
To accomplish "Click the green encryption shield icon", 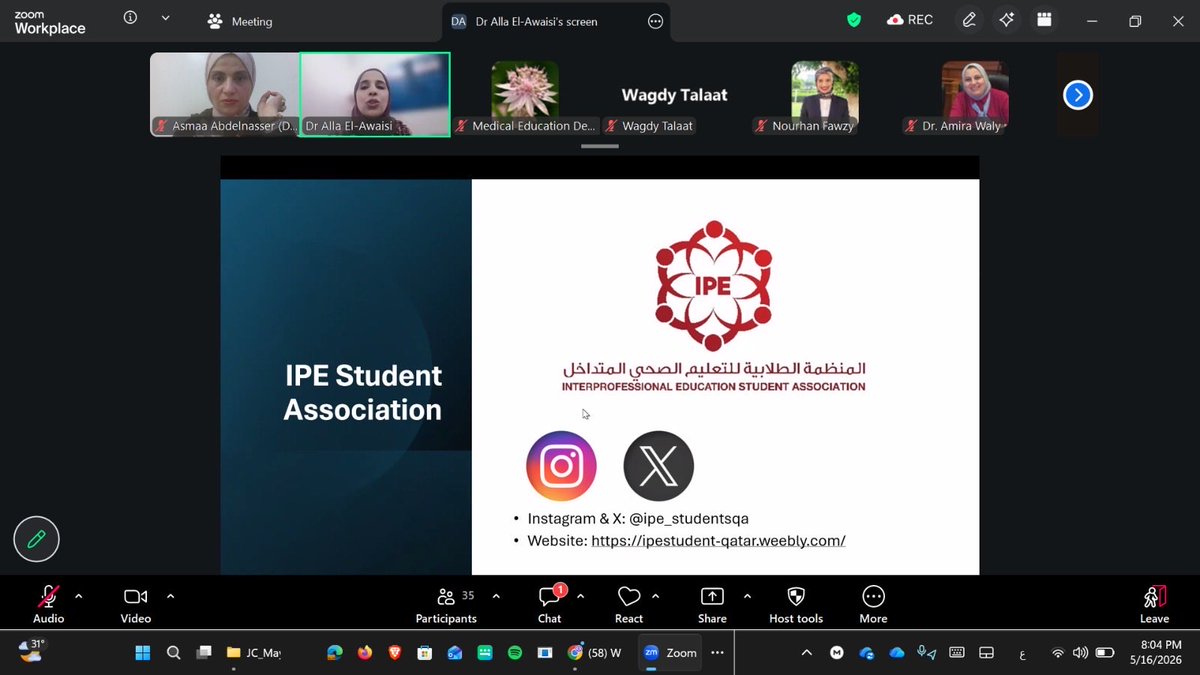I will coord(854,20).
